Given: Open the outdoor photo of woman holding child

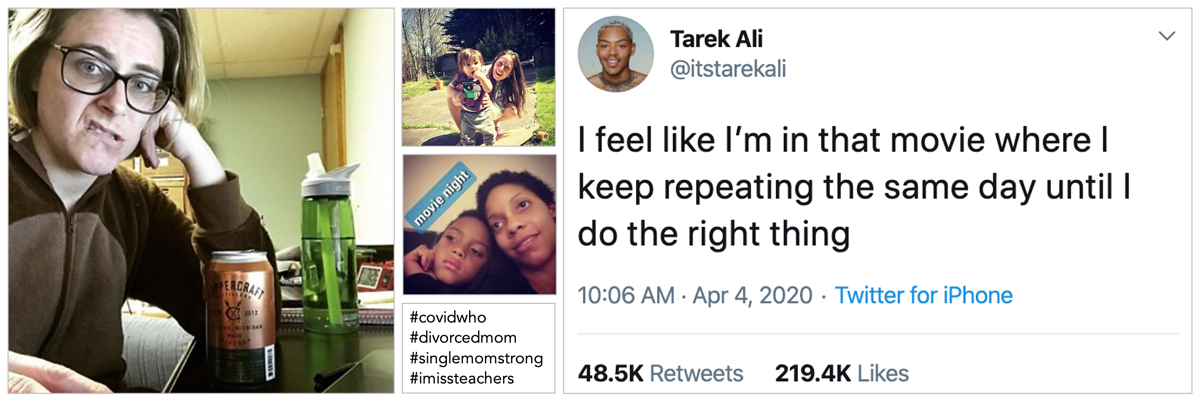Looking at the screenshot, I should point(478,78).
